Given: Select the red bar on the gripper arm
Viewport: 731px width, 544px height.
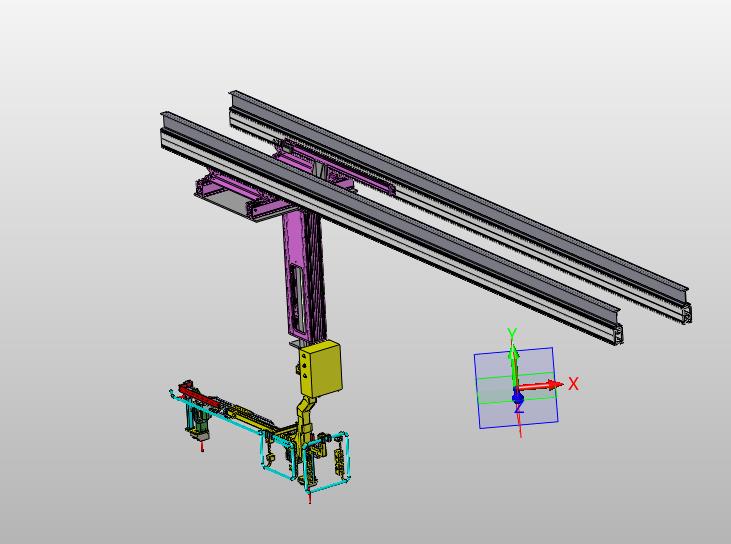Looking at the screenshot, I should [199, 395].
